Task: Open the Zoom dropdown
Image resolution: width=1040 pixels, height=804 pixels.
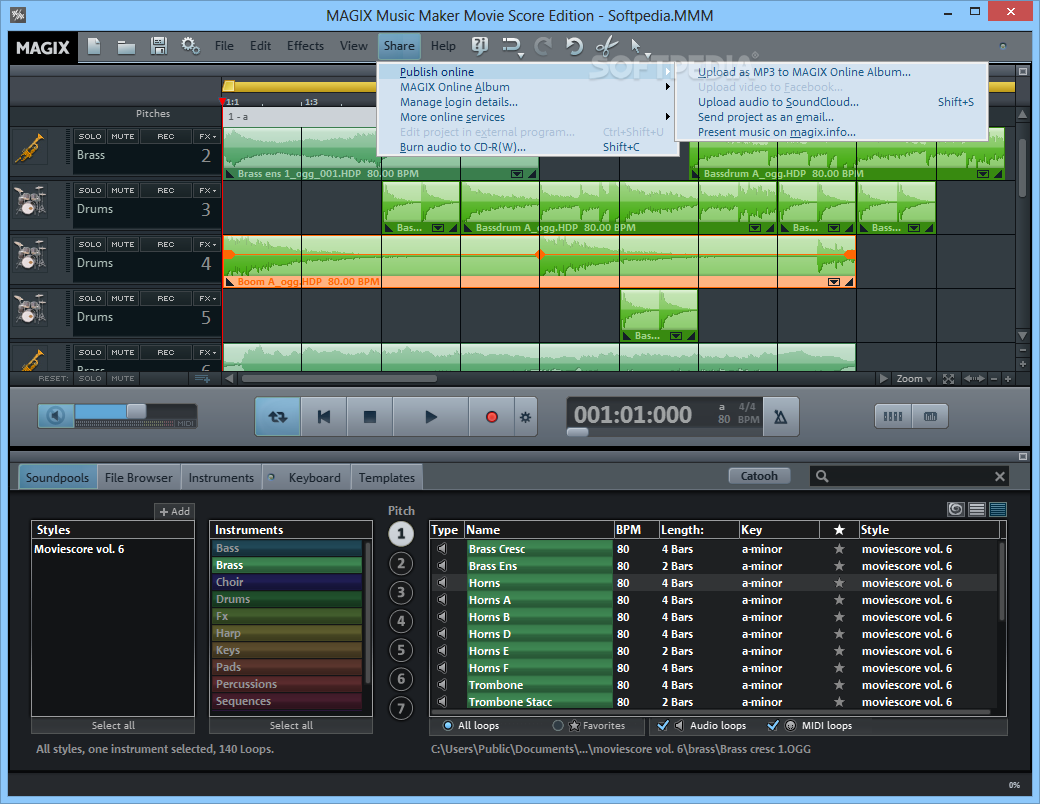Action: (914, 378)
